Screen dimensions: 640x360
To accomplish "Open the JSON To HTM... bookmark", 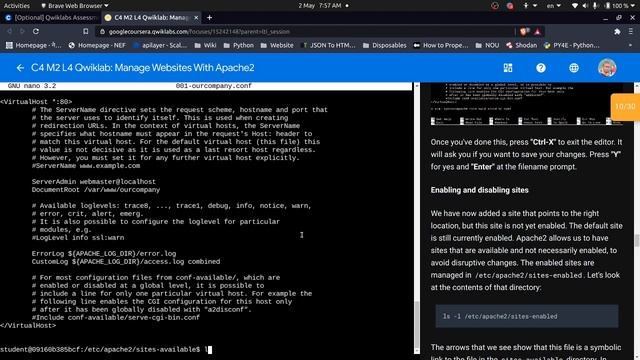I will 328,45.
